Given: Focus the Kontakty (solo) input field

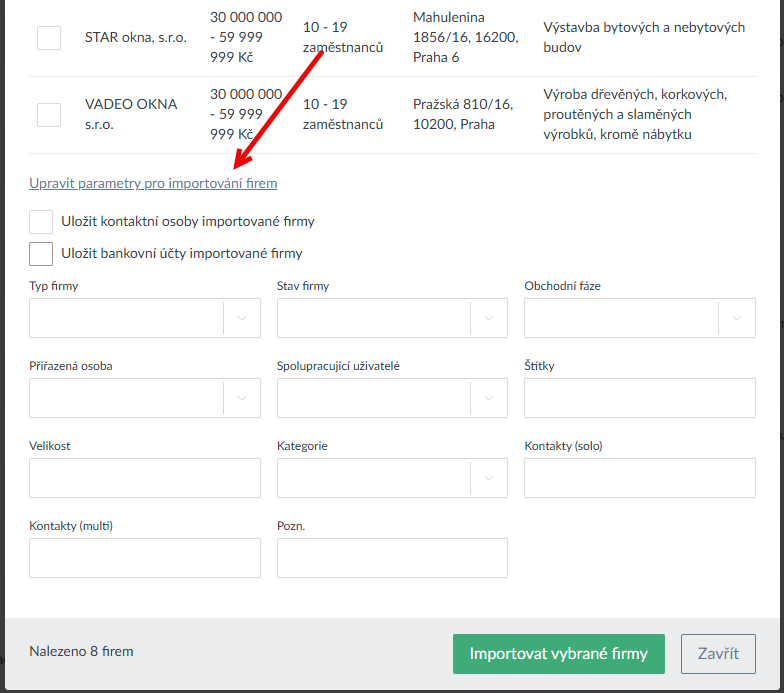Looking at the screenshot, I should [639, 478].
